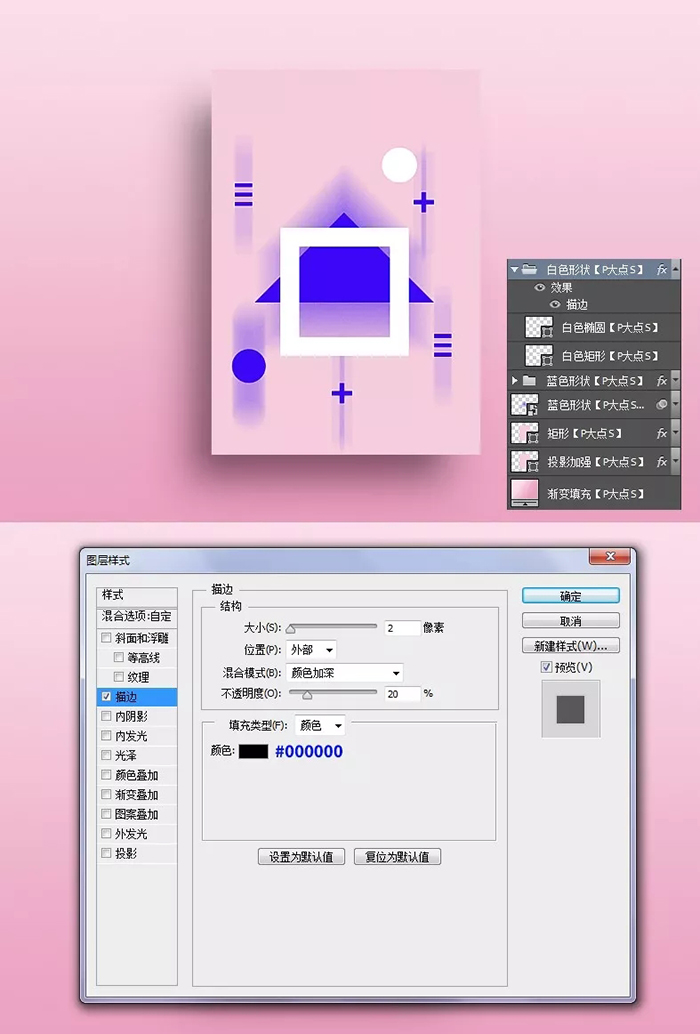
Task: Select the 白色矩形 layer thumbnail
Action: (x=539, y=355)
